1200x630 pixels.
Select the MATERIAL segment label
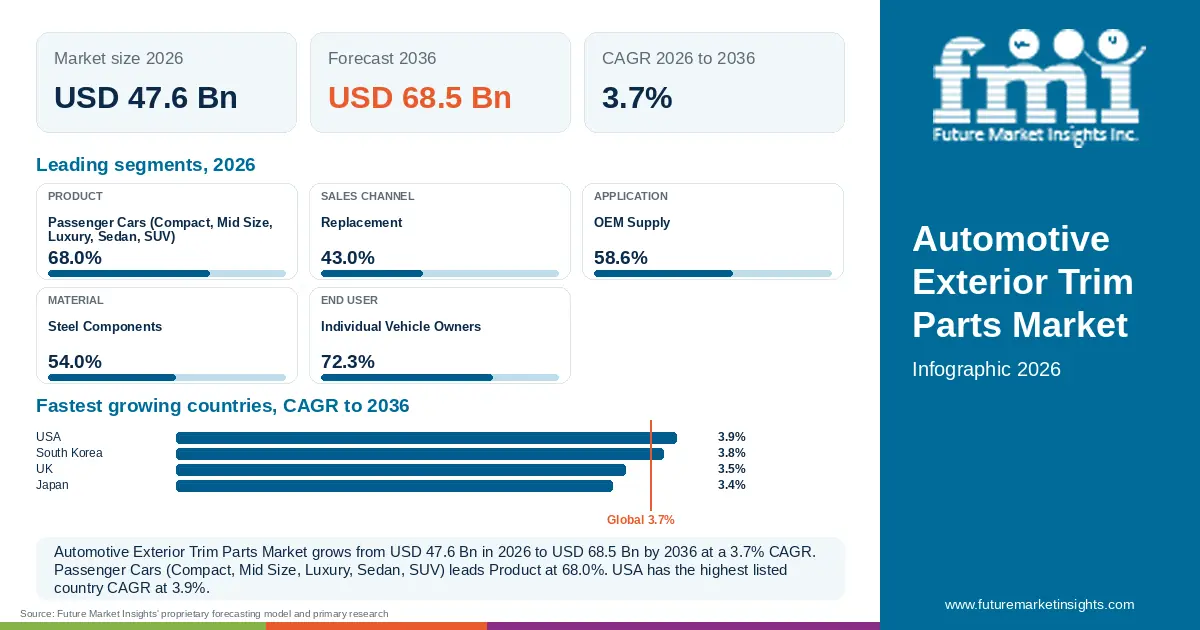click(x=76, y=300)
